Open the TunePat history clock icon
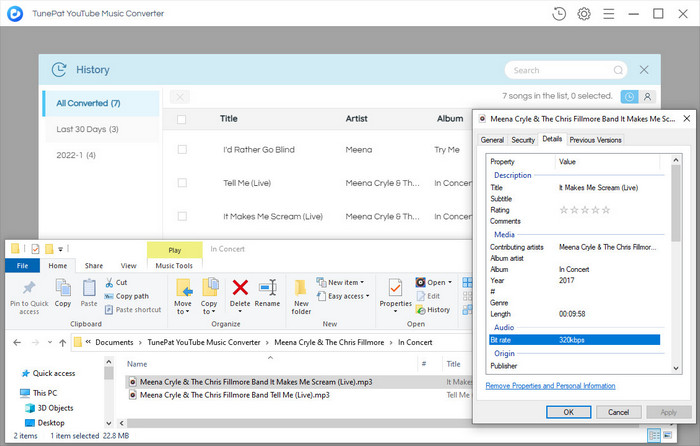The height and width of the screenshot is (446, 700). pos(559,14)
